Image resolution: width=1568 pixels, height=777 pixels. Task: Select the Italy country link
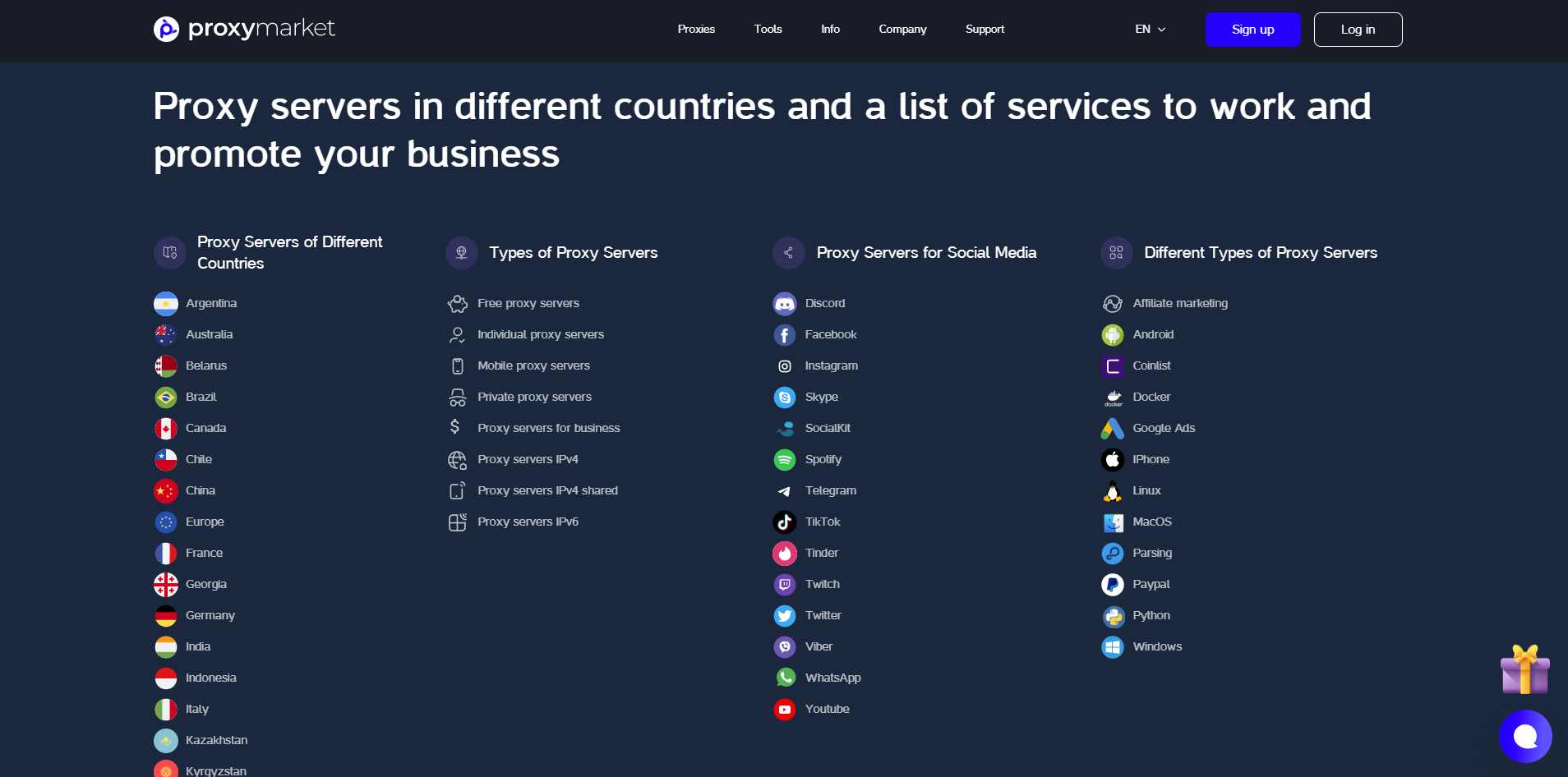197,710
